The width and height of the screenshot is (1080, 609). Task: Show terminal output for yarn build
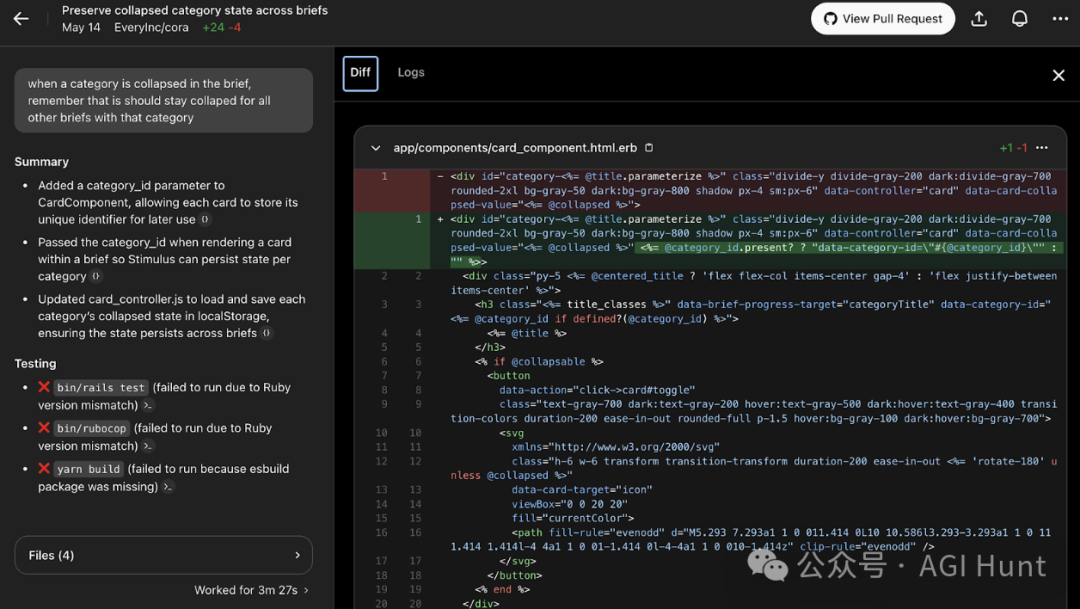167,487
